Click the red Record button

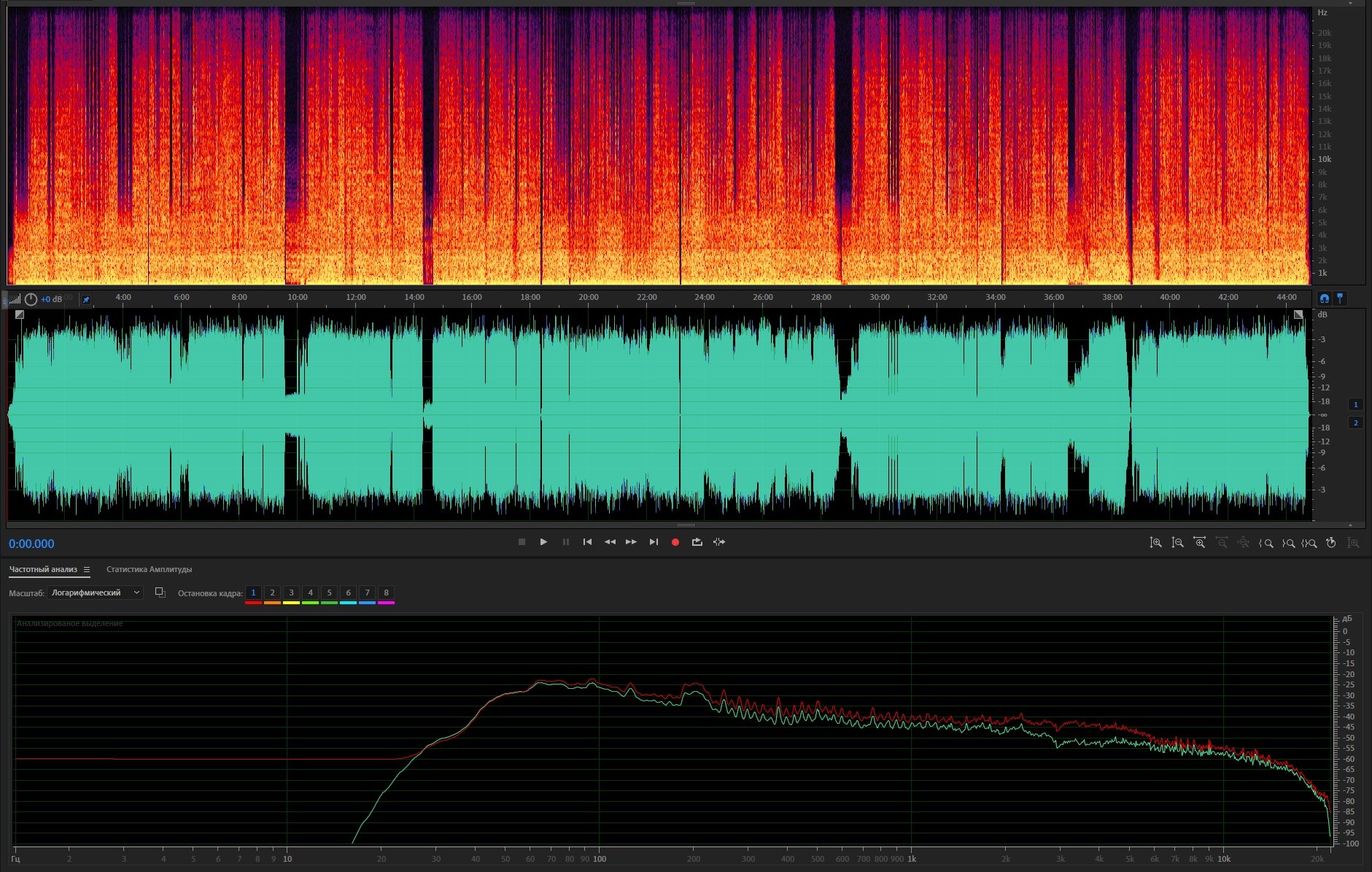point(675,542)
